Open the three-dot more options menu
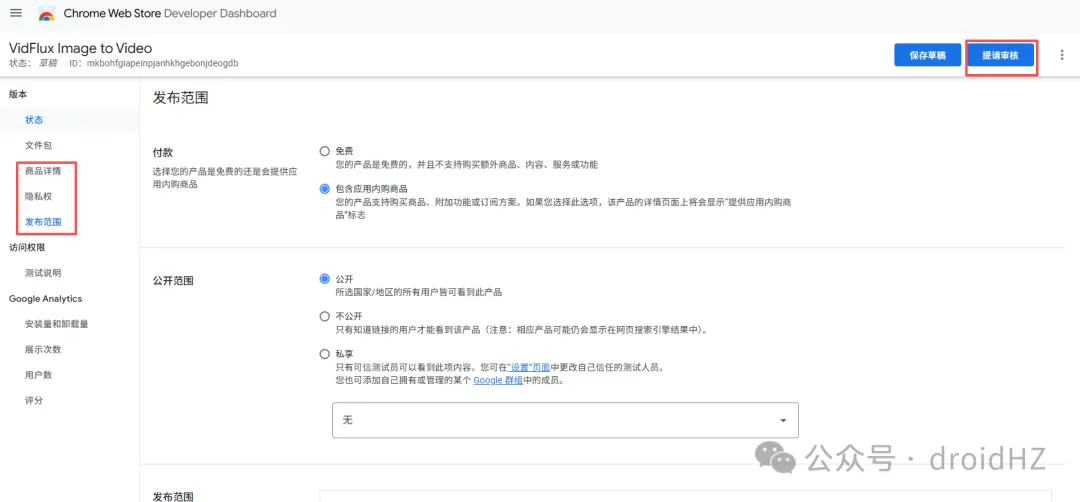Image resolution: width=1080 pixels, height=502 pixels. tap(1060, 55)
